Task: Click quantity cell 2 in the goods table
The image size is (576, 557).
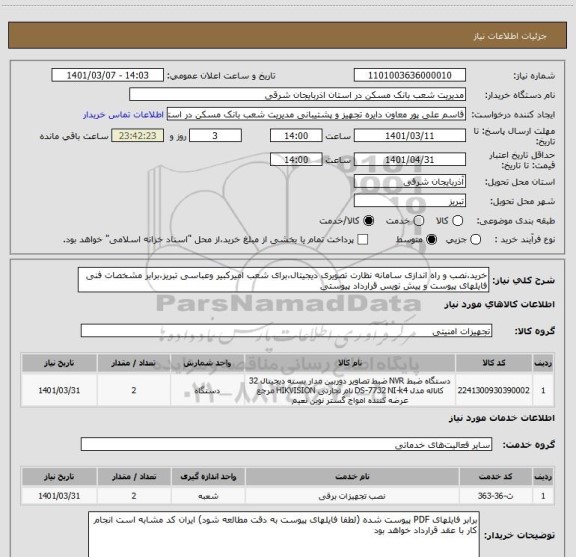Action: coord(134,390)
